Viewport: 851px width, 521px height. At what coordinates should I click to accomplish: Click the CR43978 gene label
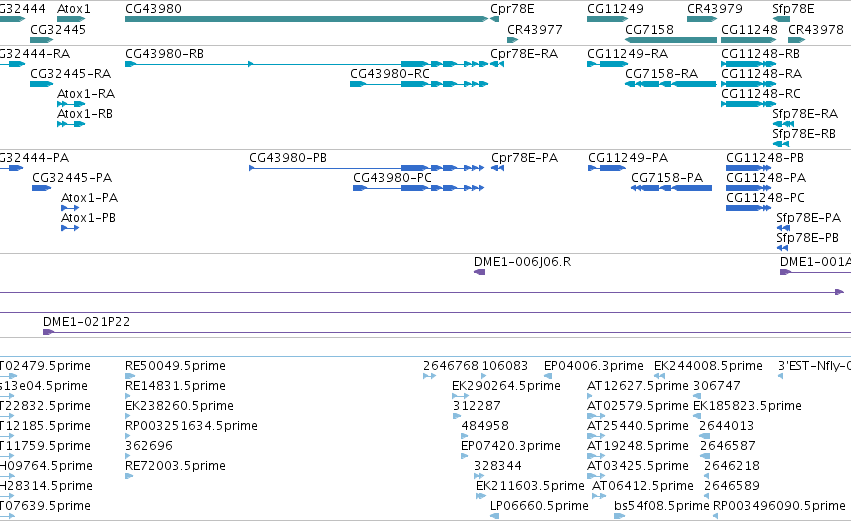pyautogui.click(x=816, y=30)
